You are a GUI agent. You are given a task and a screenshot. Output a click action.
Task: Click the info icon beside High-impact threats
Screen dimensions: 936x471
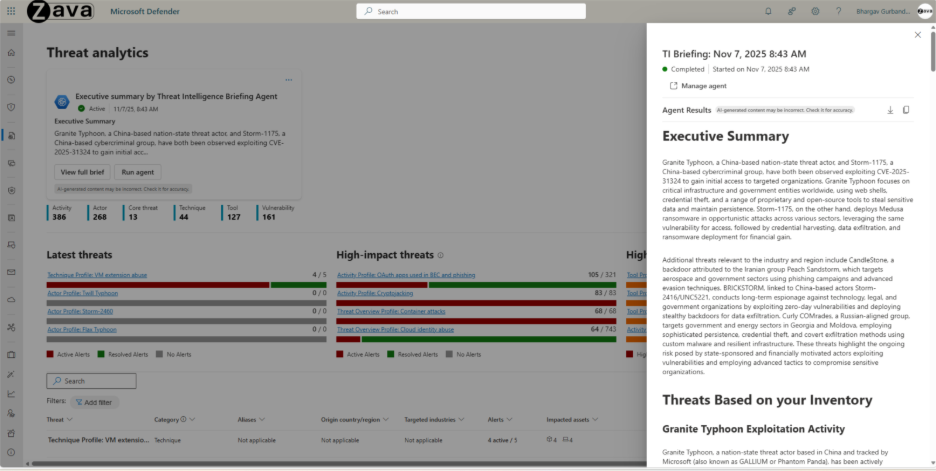click(441, 255)
